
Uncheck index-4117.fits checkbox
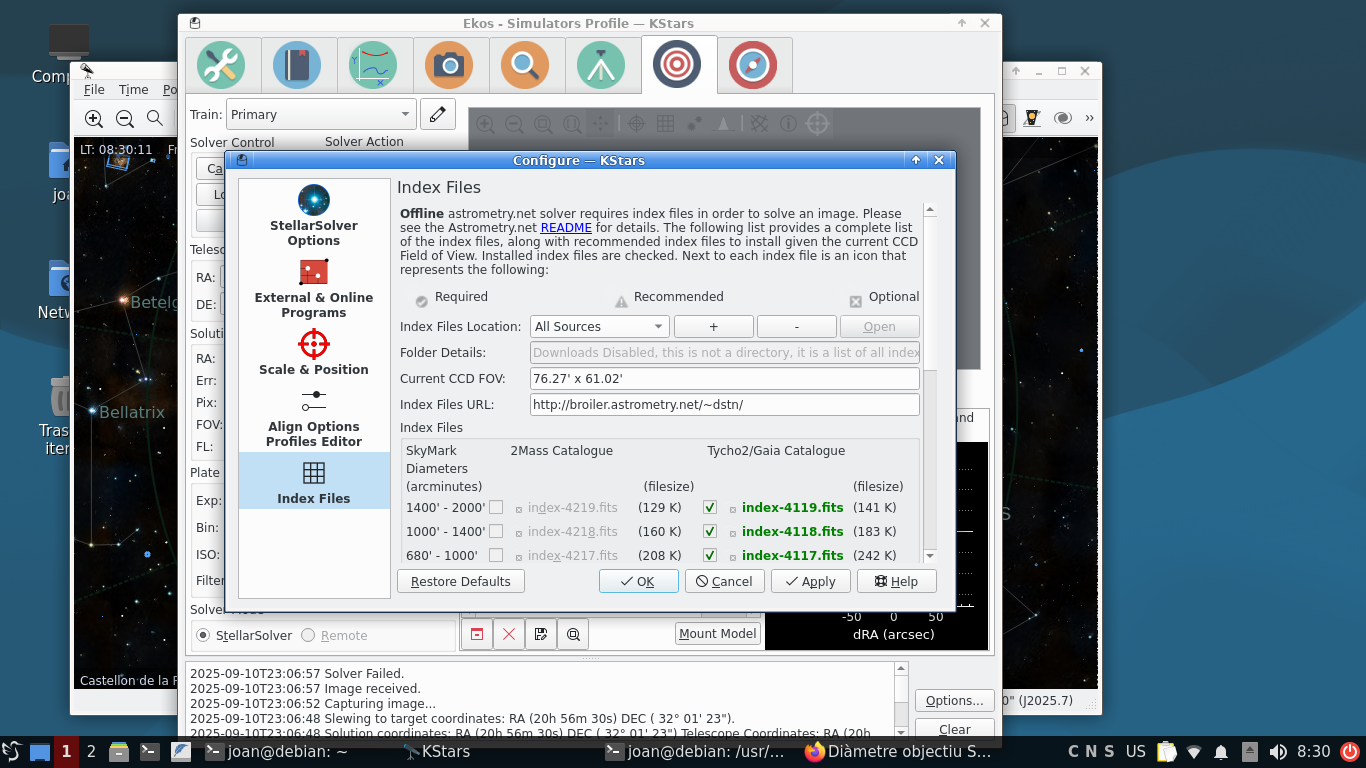coord(710,555)
